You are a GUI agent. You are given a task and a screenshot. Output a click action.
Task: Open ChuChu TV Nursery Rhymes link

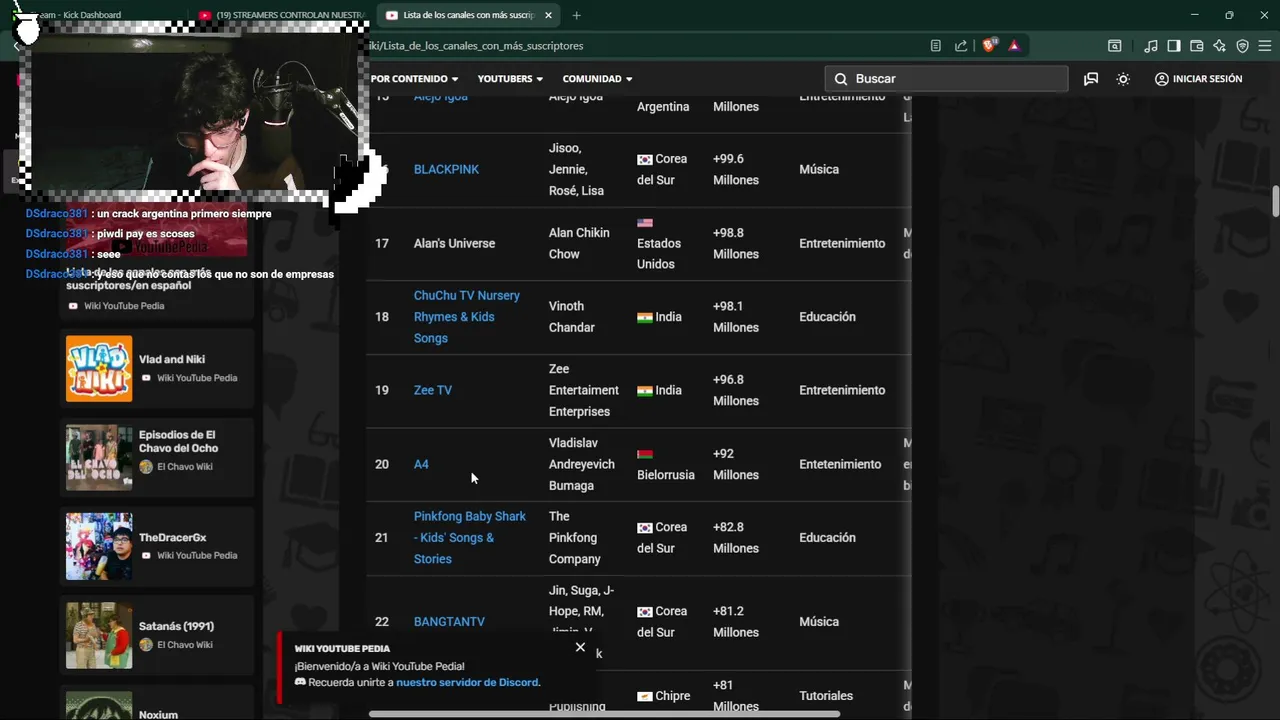(x=467, y=317)
